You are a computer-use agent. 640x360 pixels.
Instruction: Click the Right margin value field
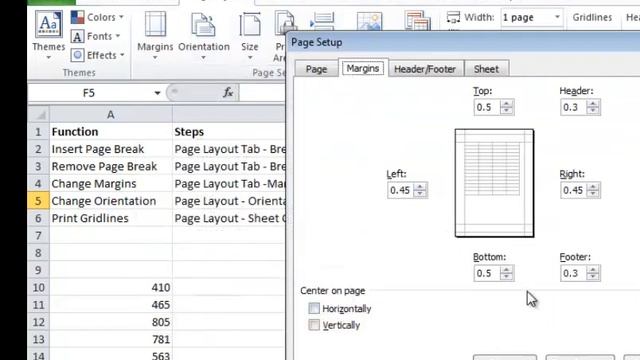point(573,190)
